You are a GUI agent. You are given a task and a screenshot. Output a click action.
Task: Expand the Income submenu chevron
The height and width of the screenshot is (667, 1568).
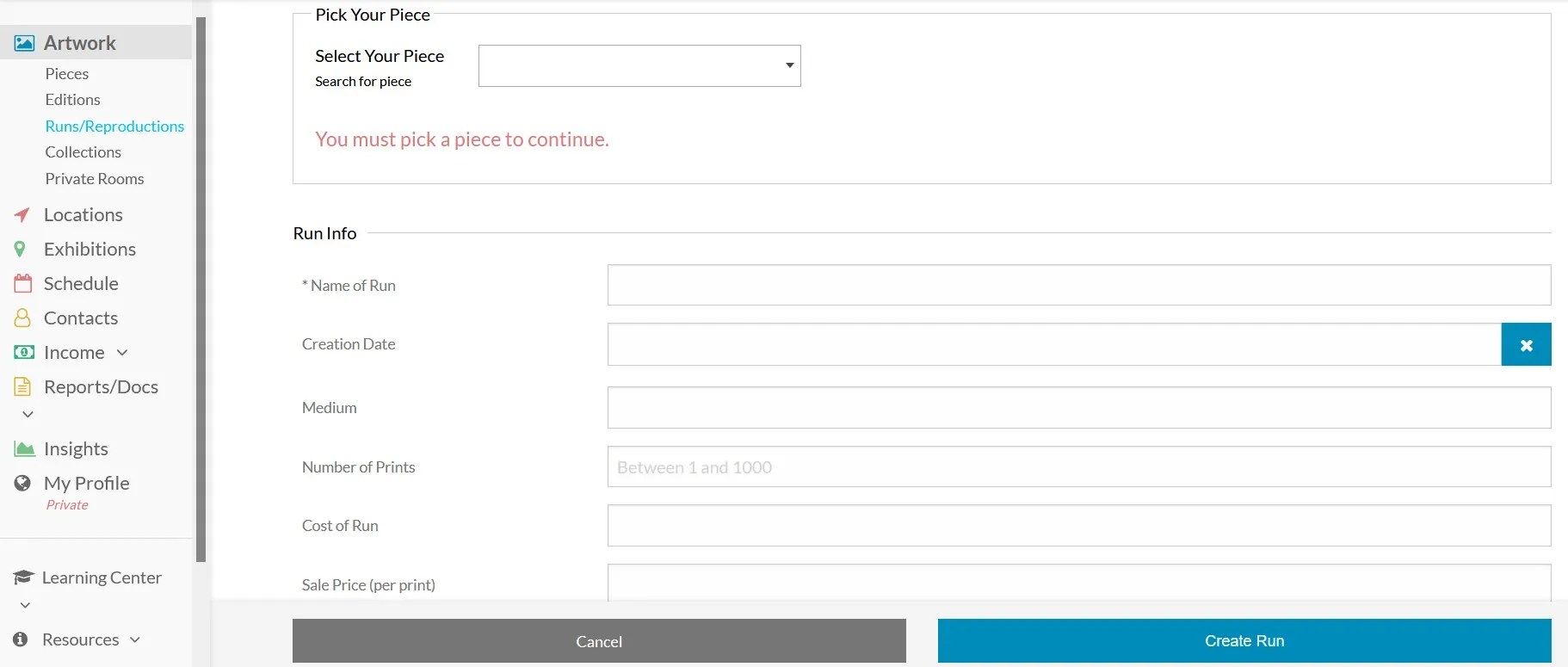(x=122, y=352)
